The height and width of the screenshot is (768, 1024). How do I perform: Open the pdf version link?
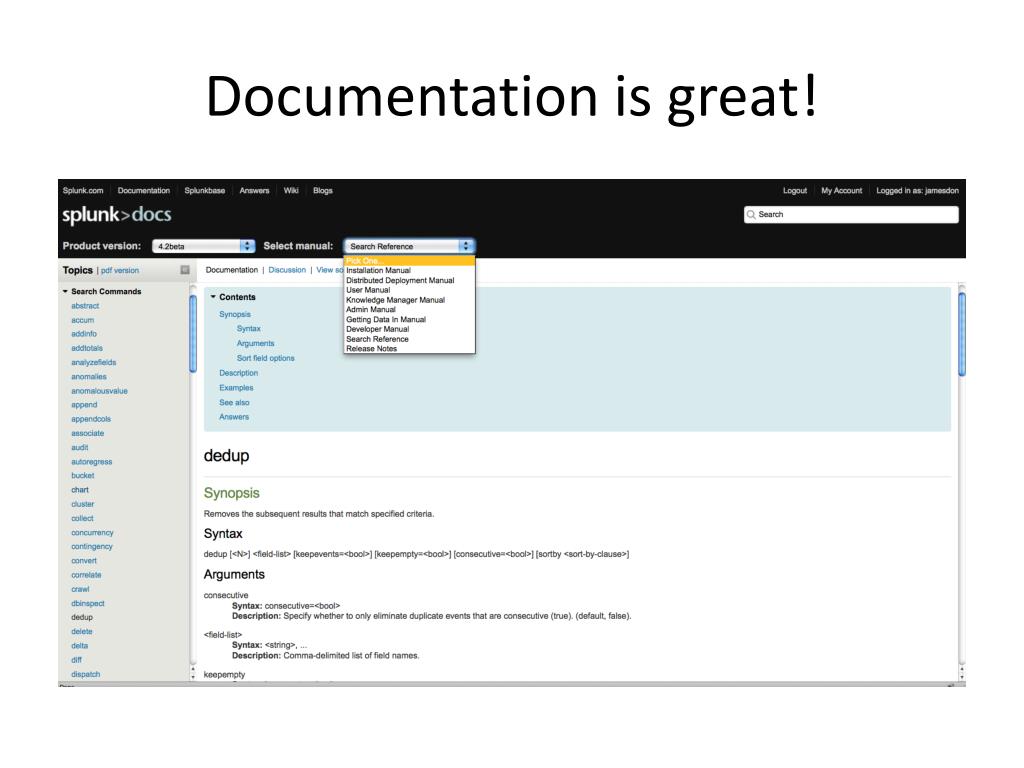[120, 270]
